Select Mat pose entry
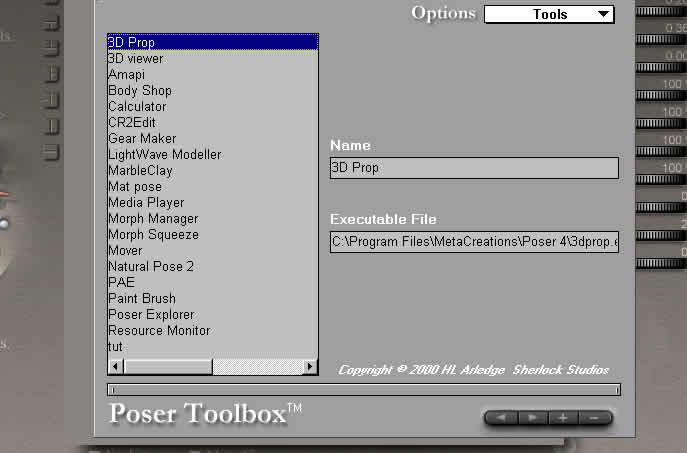Viewport: 687px width, 453px height. tap(212, 186)
